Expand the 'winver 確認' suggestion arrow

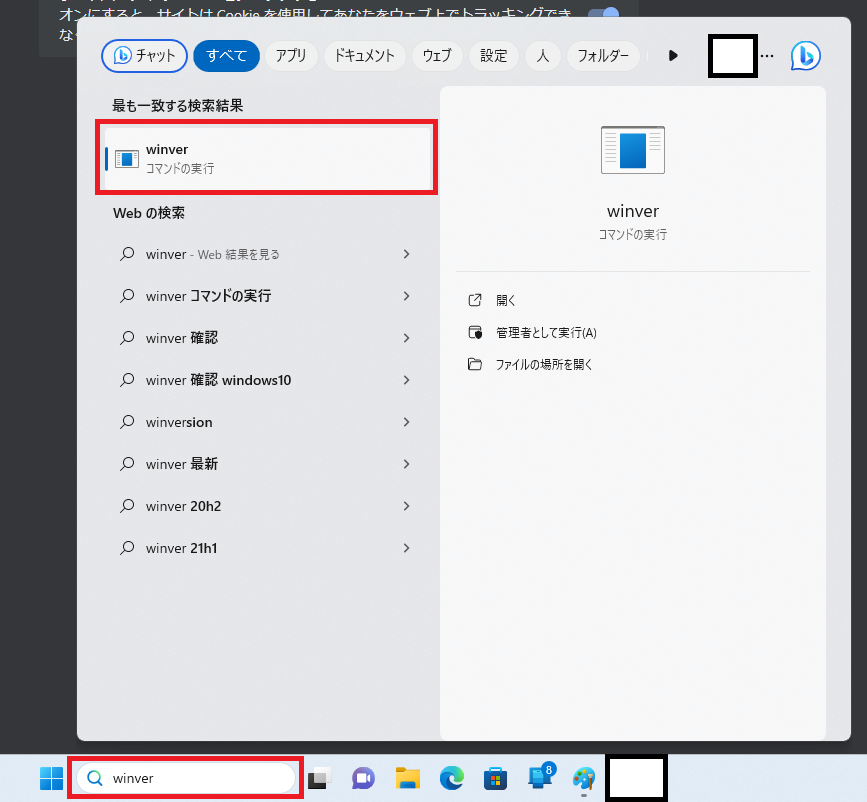click(406, 338)
